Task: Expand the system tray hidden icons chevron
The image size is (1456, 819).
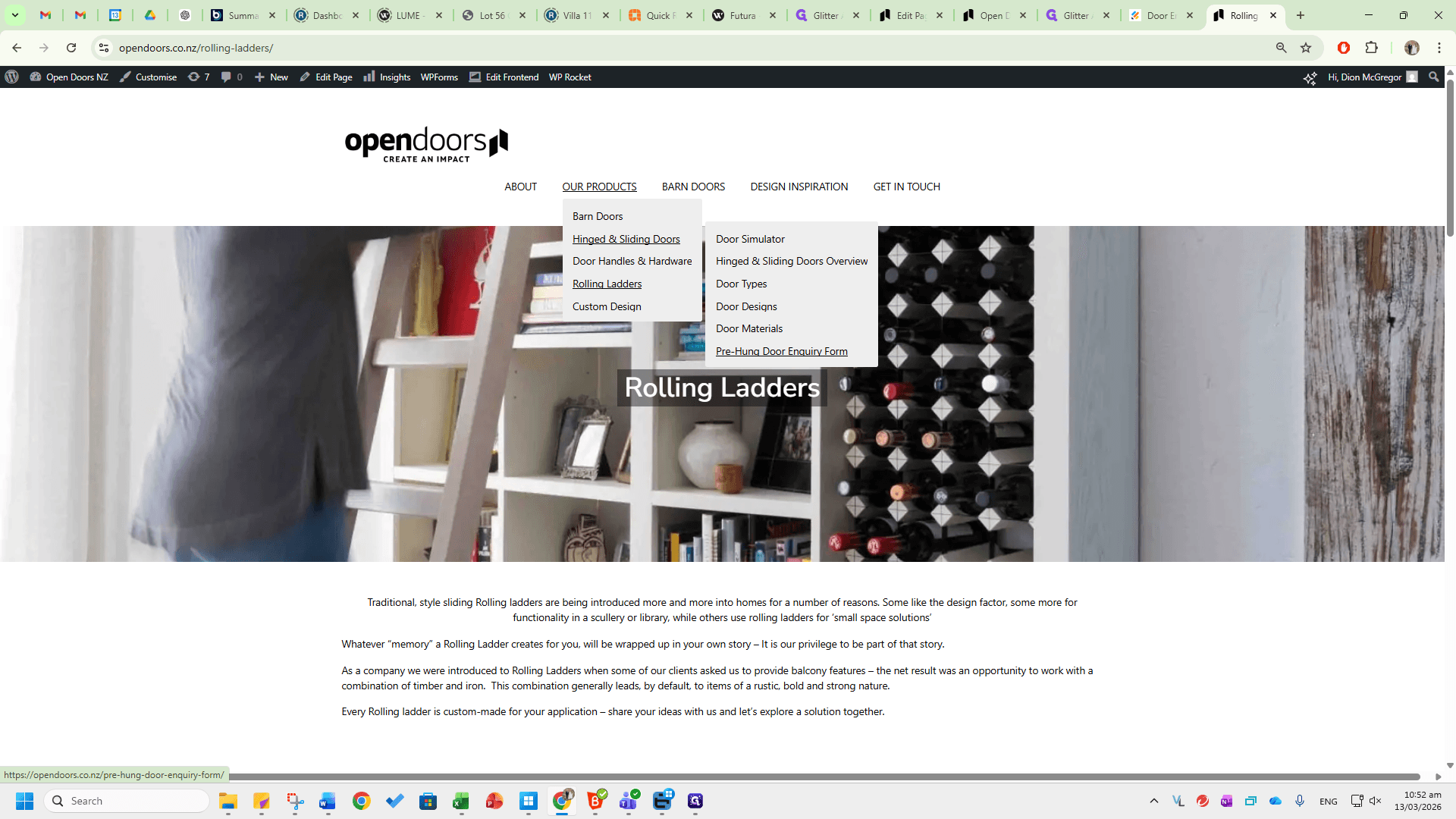Action: coord(1153,801)
